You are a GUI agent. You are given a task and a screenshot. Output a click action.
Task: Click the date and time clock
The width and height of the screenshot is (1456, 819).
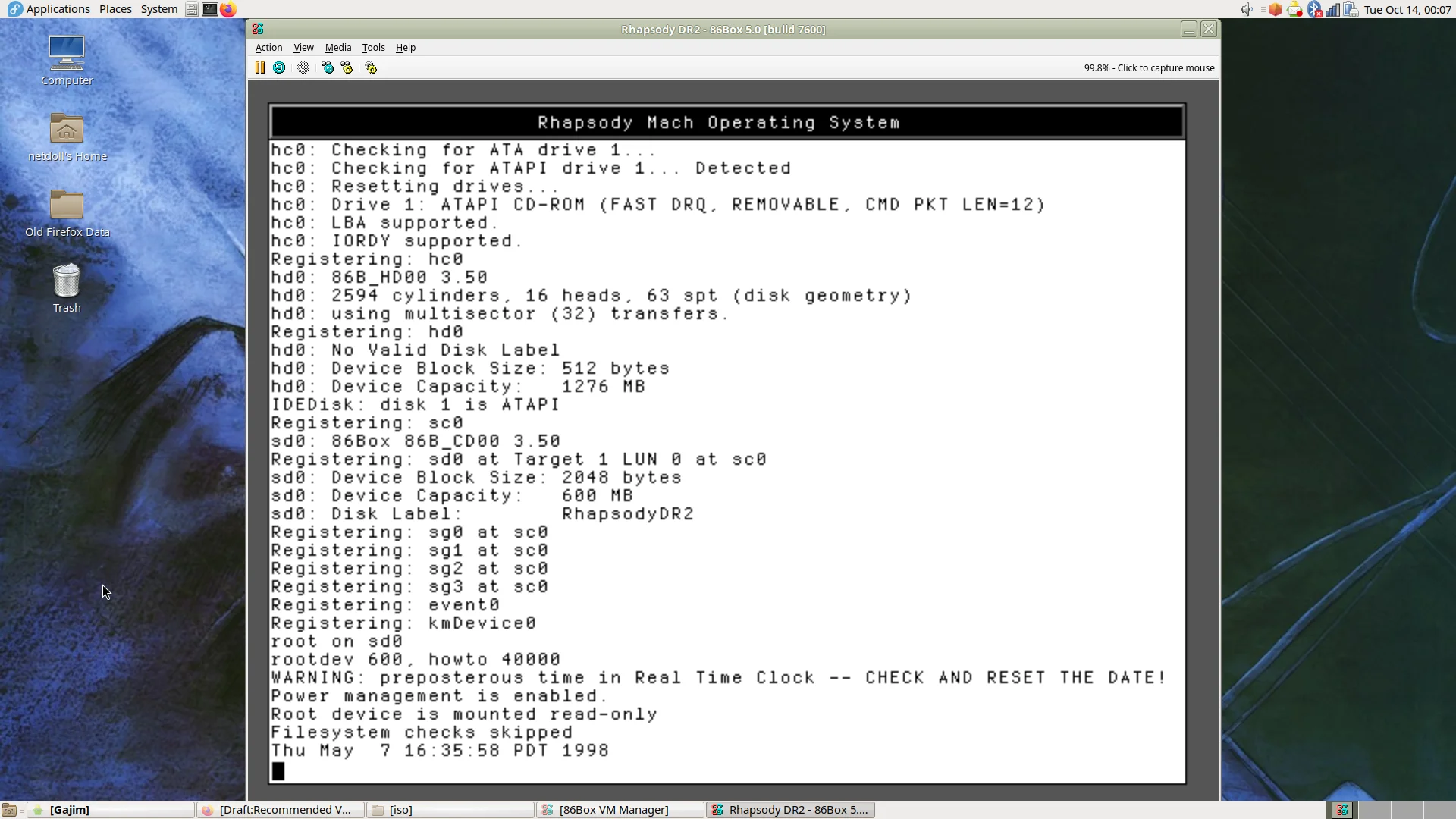1407,9
